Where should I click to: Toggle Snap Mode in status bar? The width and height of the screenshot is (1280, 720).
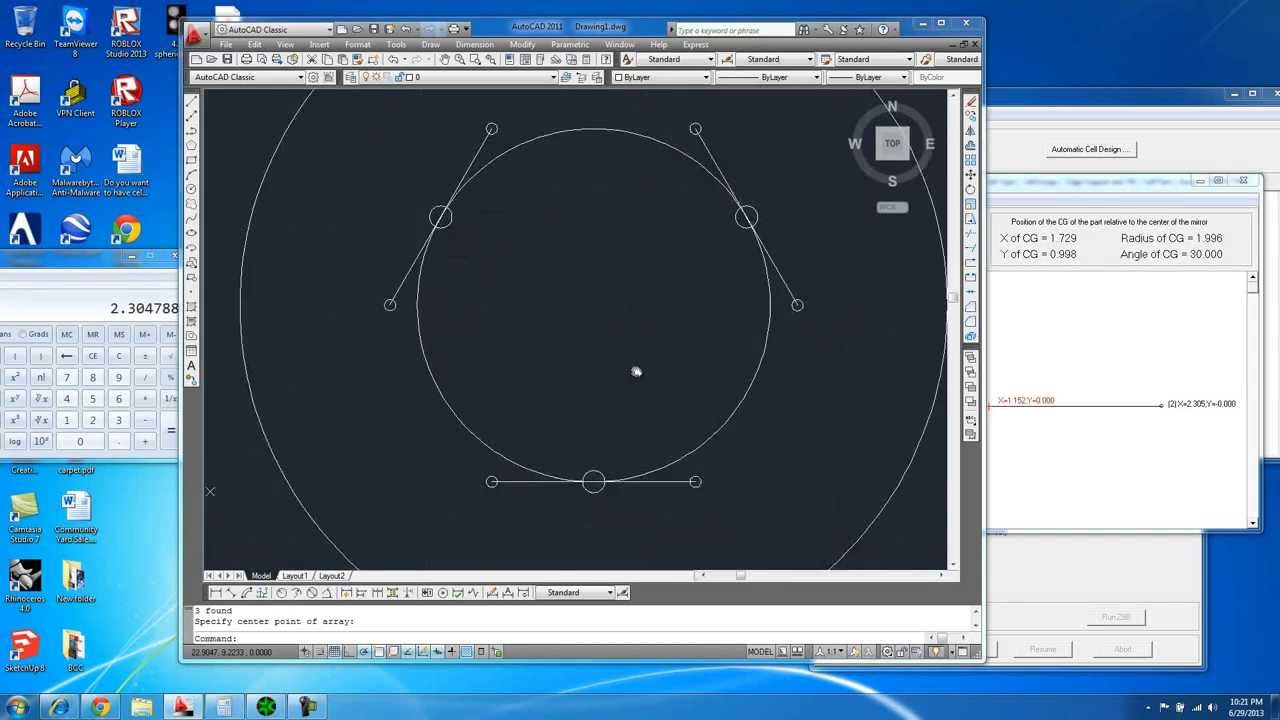[x=320, y=651]
